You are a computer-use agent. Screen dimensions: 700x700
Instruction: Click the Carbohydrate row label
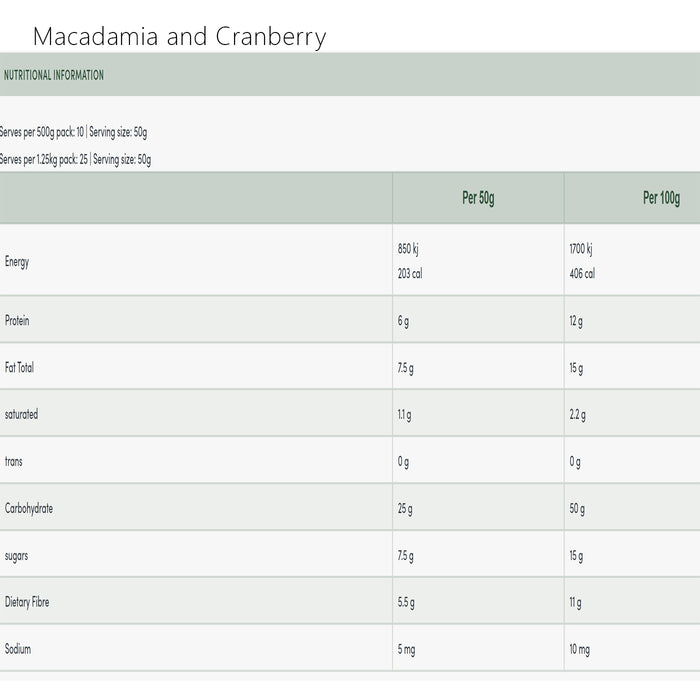pos(29,508)
